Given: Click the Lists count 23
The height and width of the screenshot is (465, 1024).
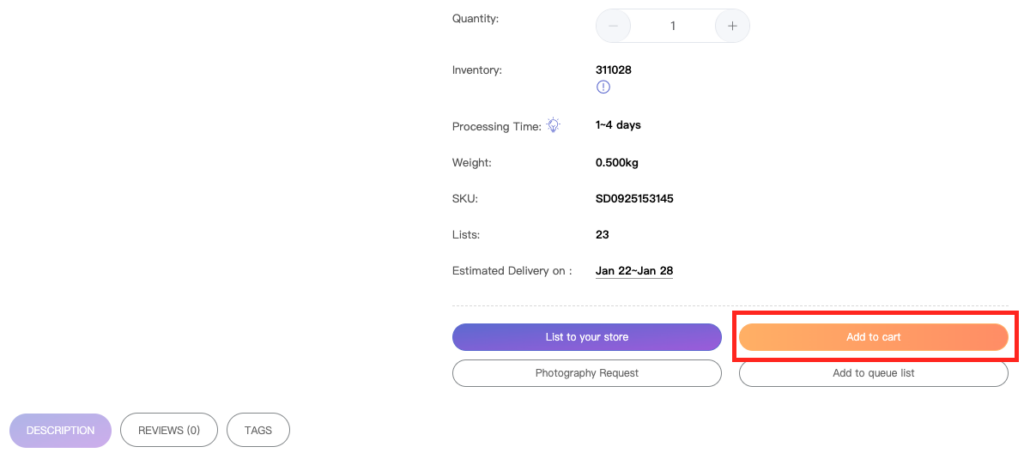Looking at the screenshot, I should (602, 234).
